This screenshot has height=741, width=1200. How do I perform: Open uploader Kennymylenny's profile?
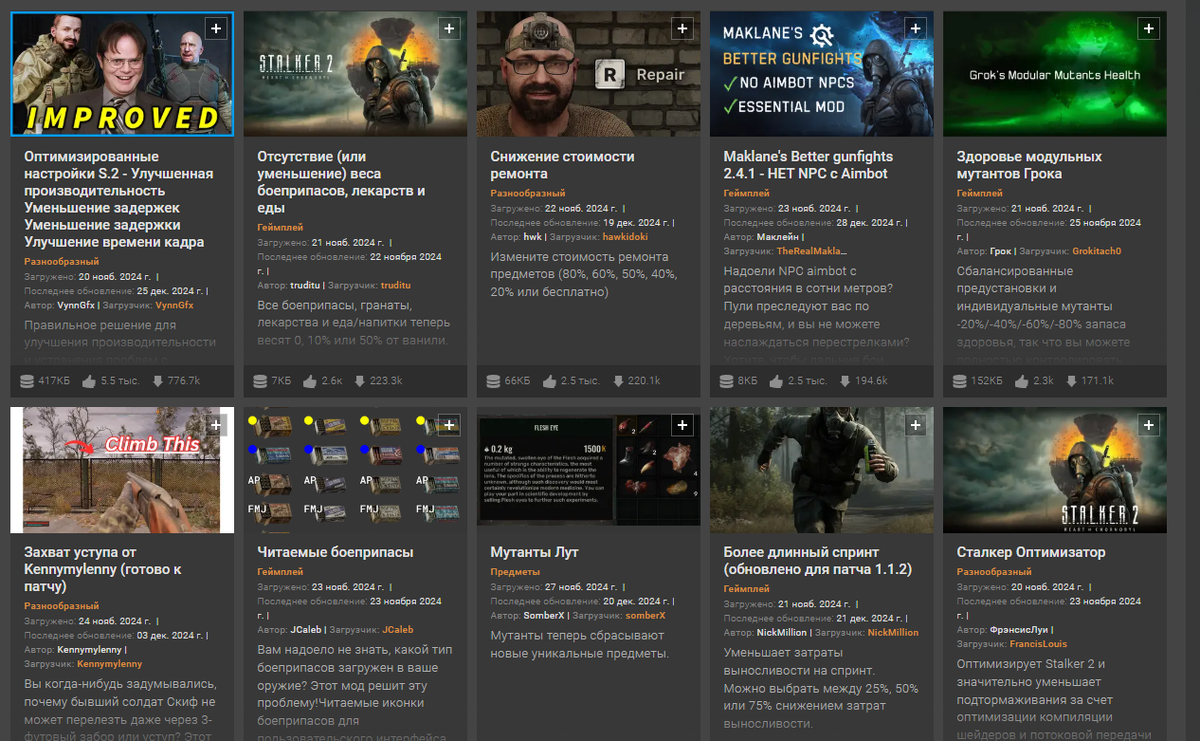point(109,663)
